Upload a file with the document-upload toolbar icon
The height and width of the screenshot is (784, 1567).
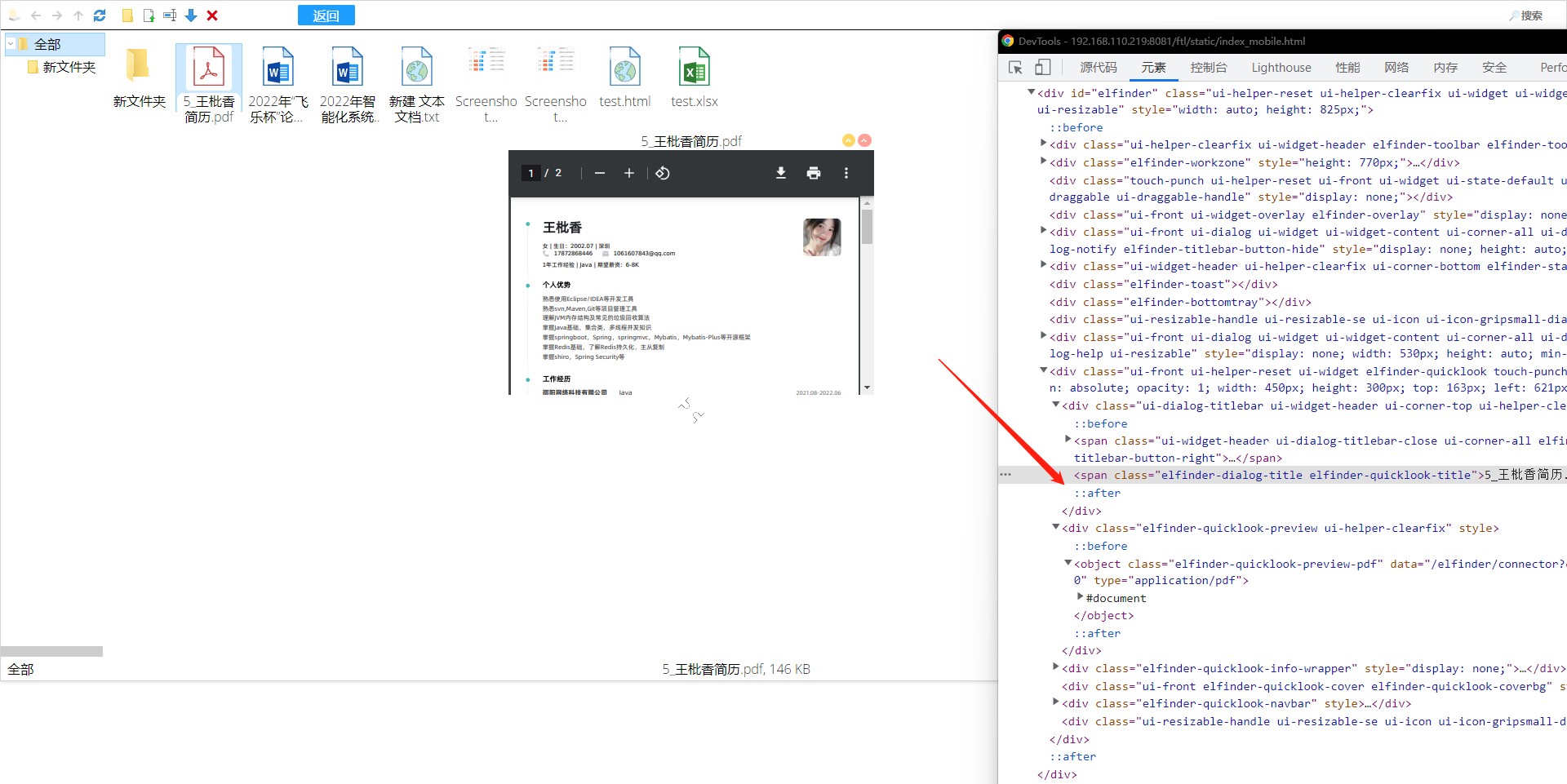click(149, 16)
